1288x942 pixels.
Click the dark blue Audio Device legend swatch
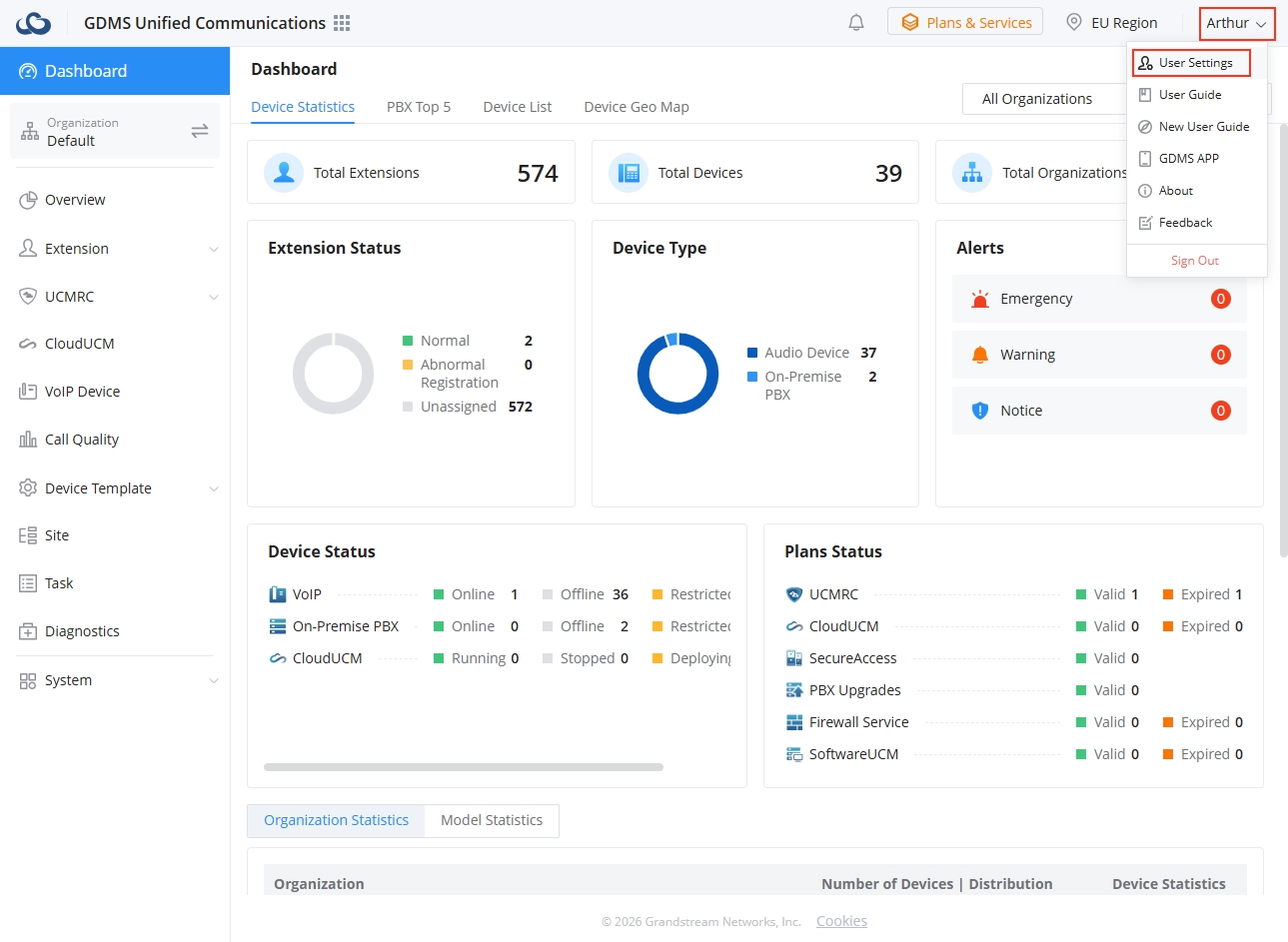[752, 353]
